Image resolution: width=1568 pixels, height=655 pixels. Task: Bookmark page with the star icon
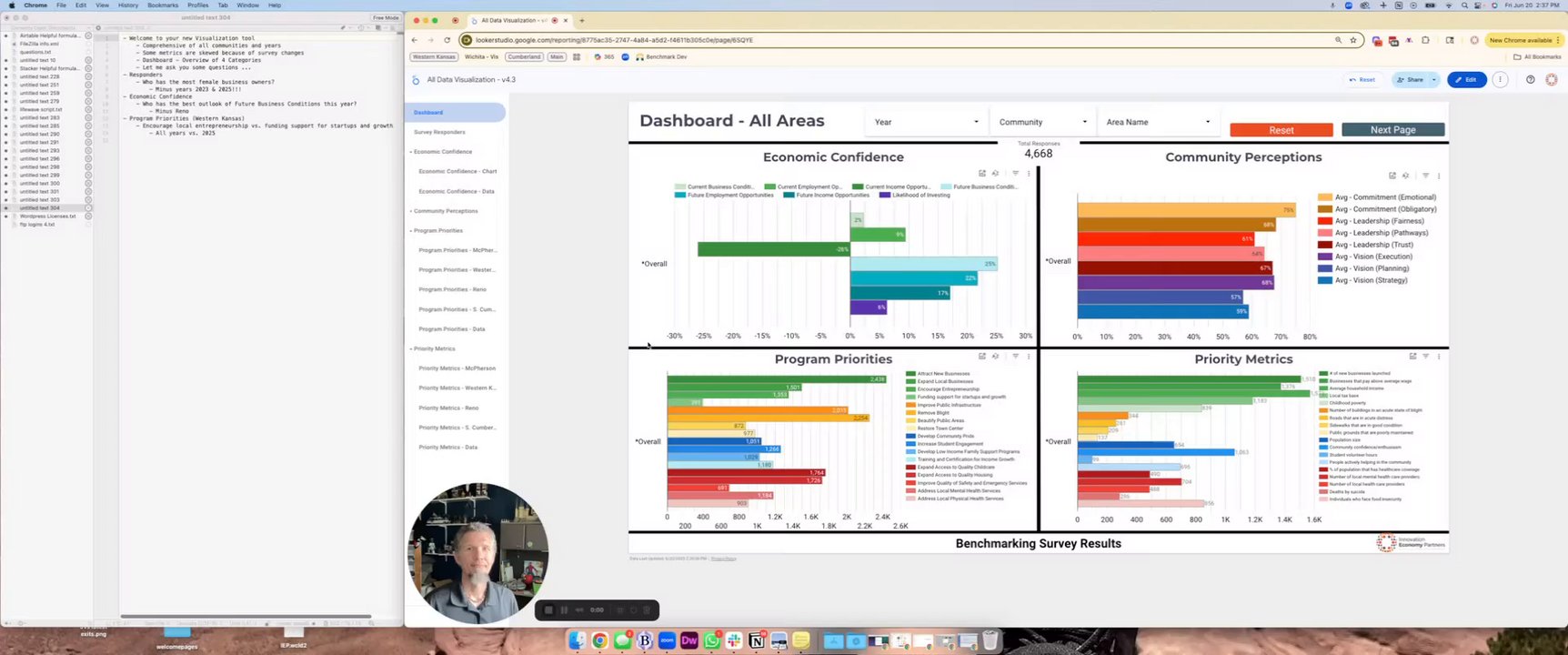1352,40
